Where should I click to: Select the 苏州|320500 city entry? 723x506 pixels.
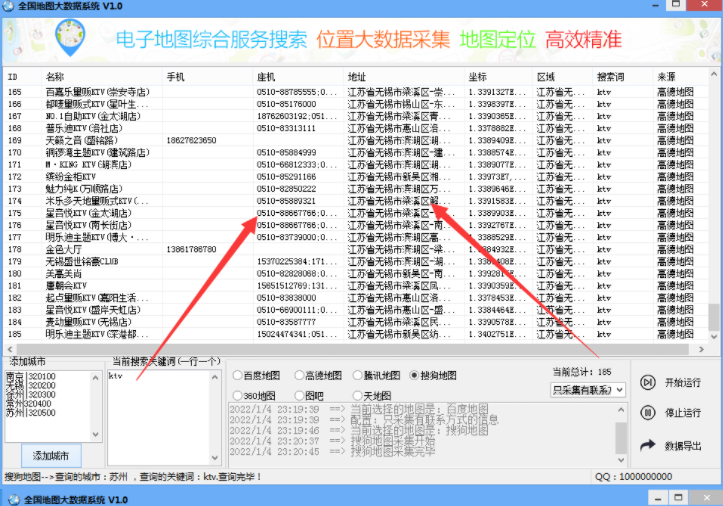[30, 413]
